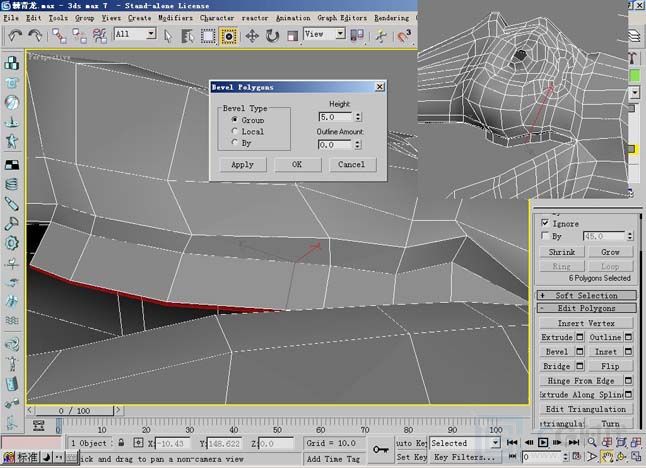Choose the Rectangular Selection Region tool
Viewport: 646px width, 468px height.
[208, 36]
